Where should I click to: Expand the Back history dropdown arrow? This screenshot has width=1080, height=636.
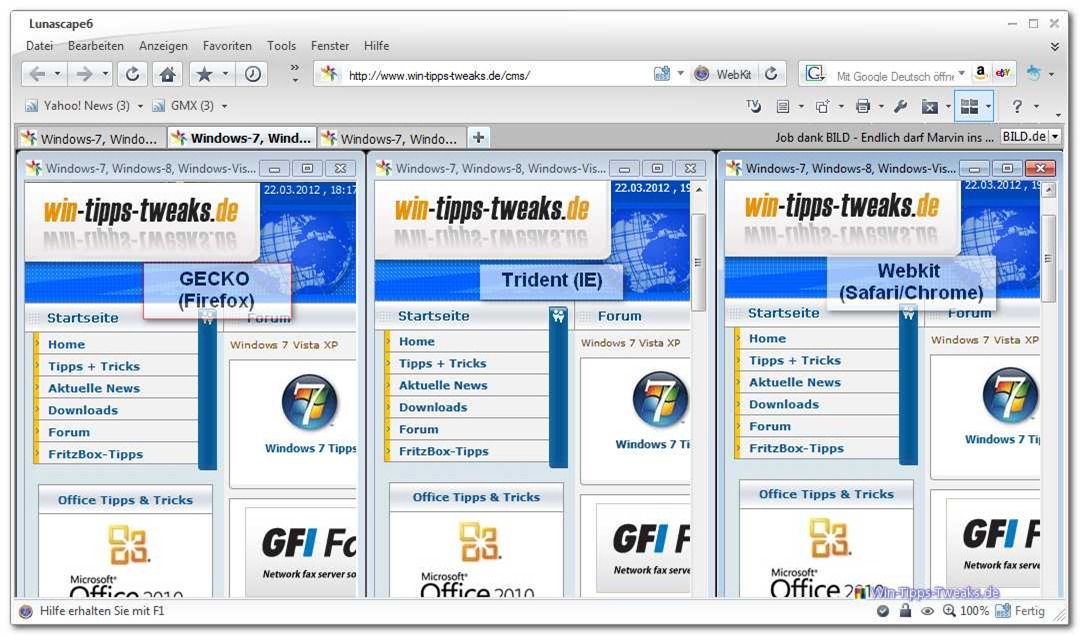tap(57, 74)
